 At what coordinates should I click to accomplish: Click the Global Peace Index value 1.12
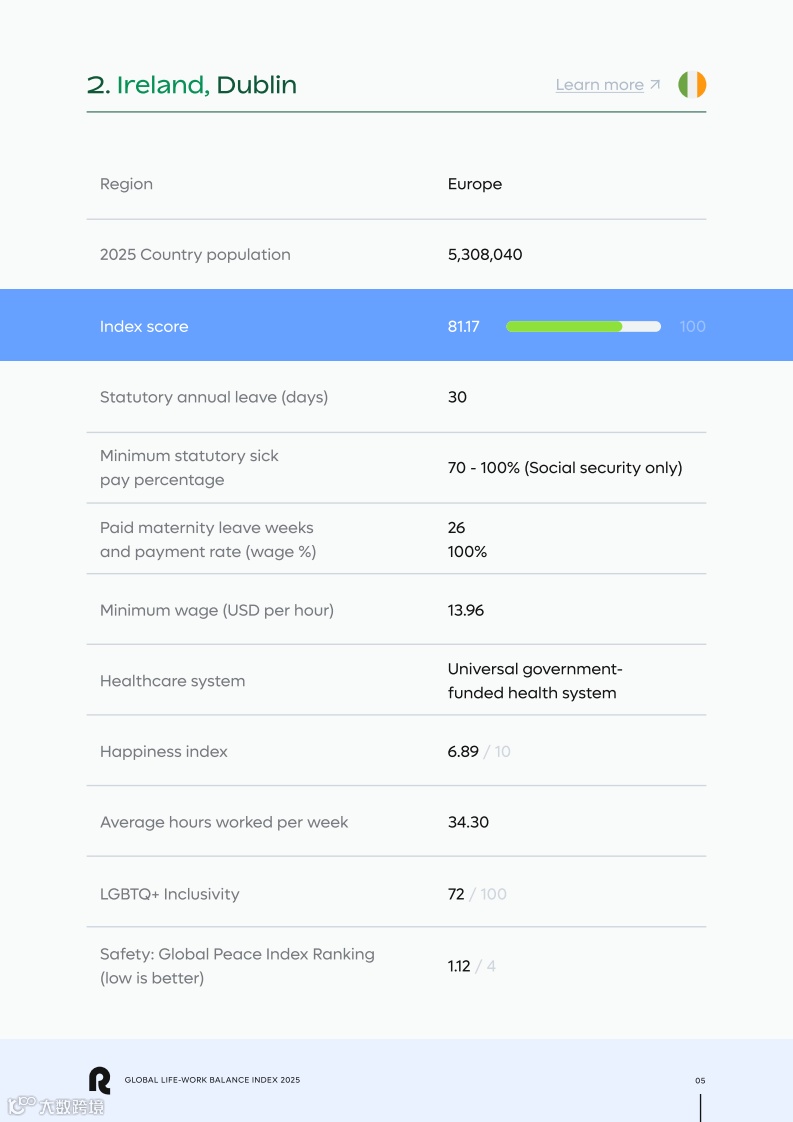[x=459, y=966]
